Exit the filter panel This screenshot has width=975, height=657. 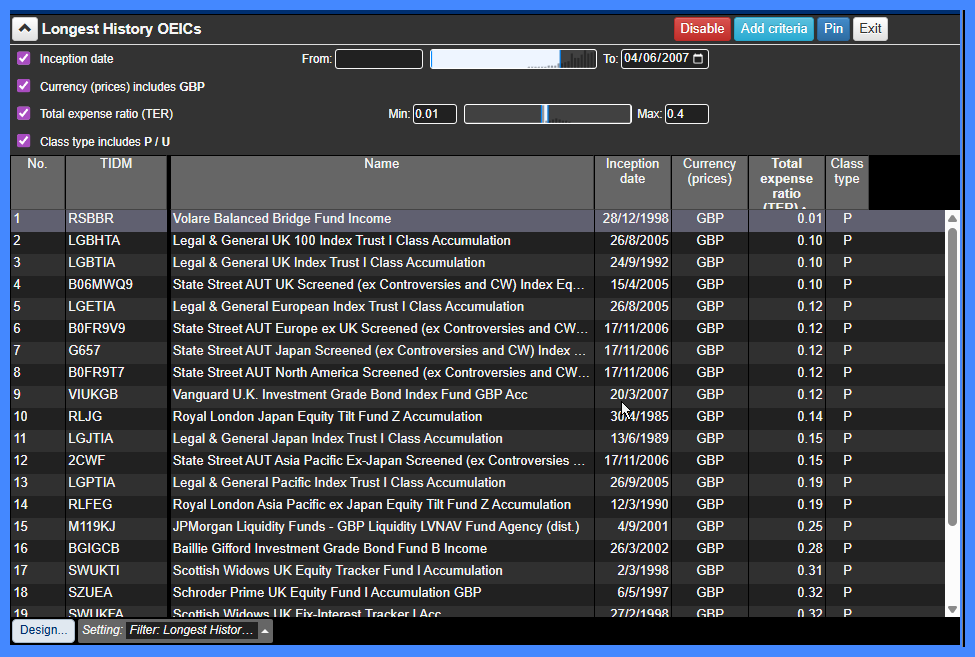tap(870, 29)
